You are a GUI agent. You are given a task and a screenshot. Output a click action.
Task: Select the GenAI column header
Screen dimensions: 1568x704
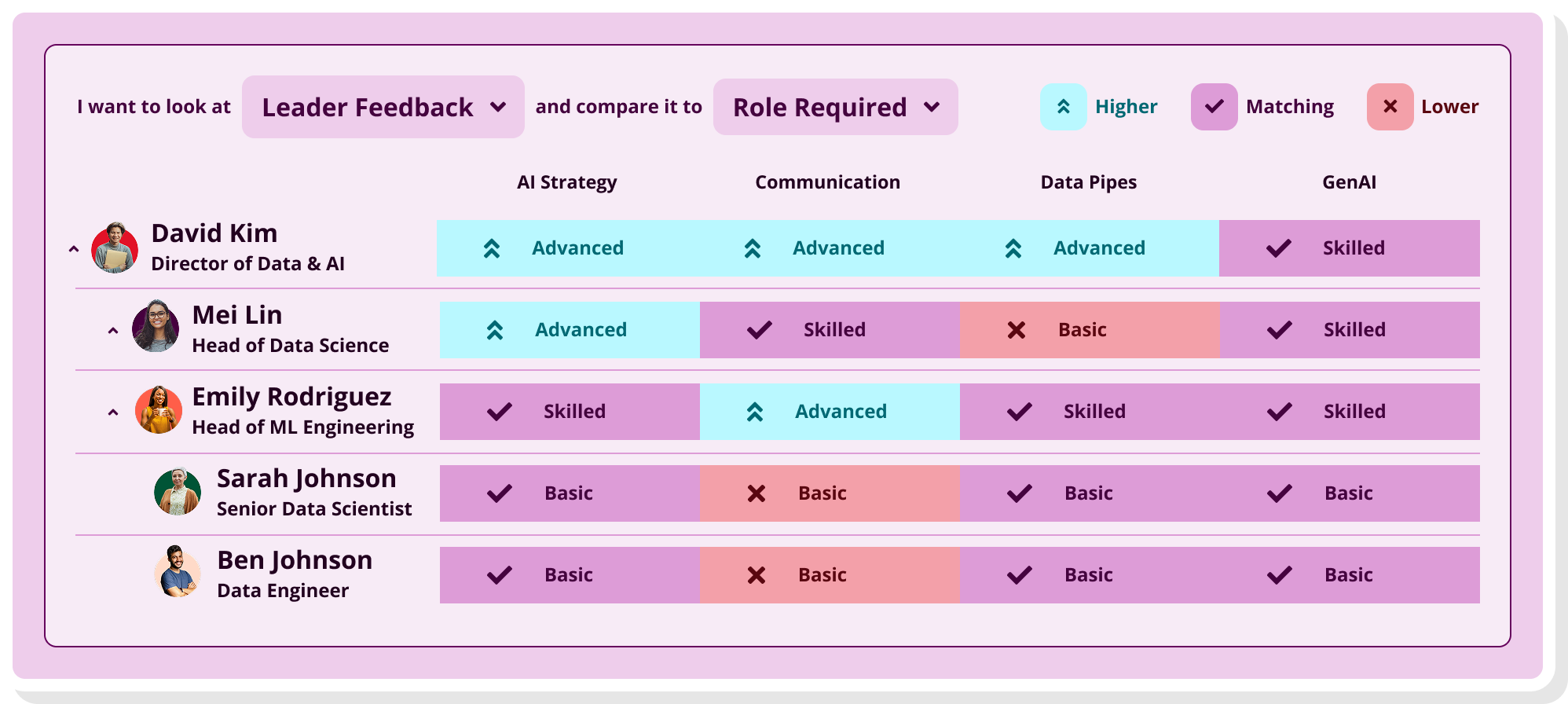pyautogui.click(x=1349, y=182)
